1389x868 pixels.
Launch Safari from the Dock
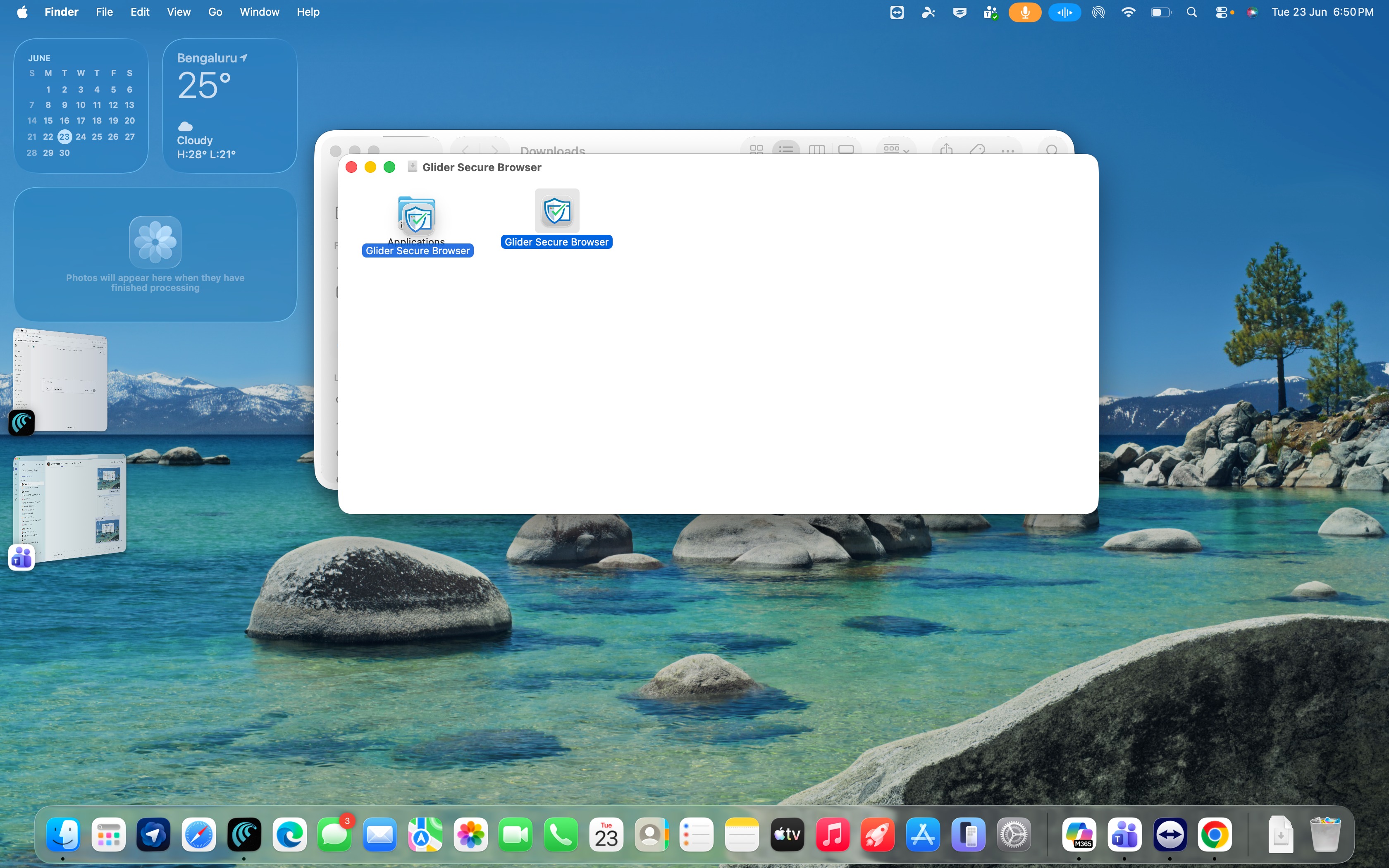[199, 835]
